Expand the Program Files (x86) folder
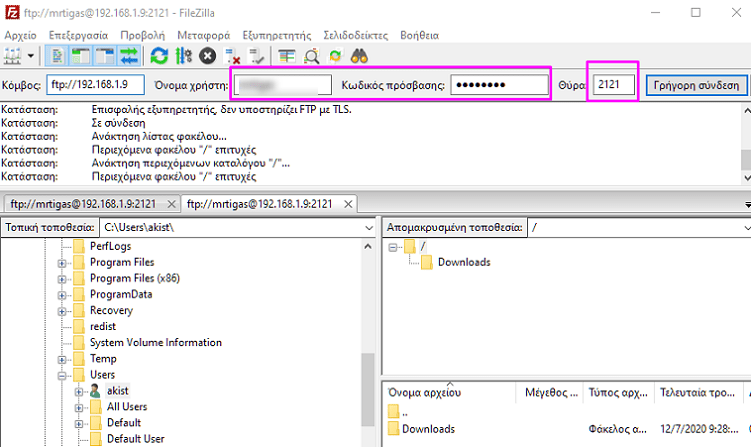 (x=62, y=279)
